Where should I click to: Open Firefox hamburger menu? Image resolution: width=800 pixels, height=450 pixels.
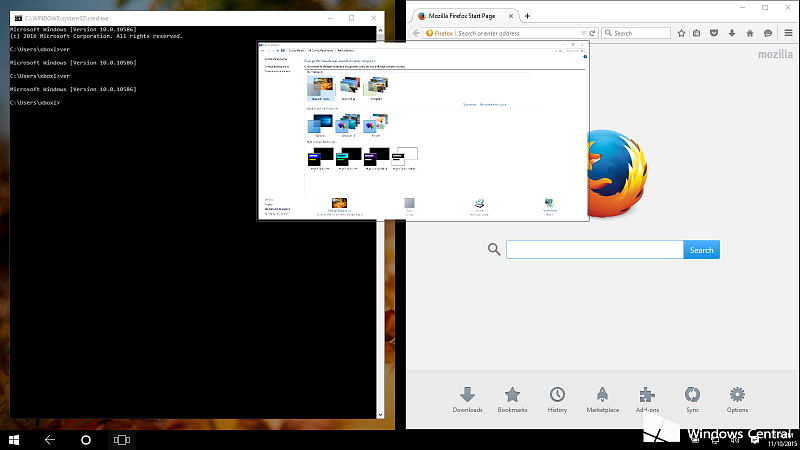coord(788,33)
